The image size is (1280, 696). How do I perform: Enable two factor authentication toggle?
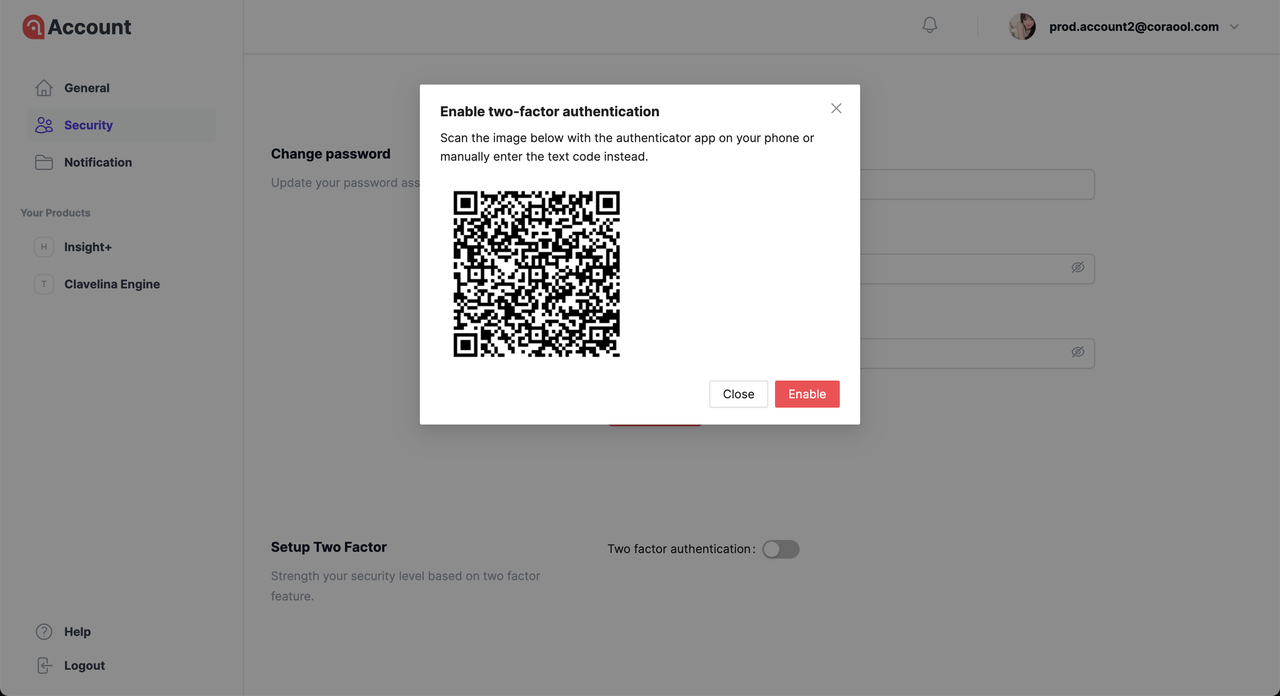[780, 549]
